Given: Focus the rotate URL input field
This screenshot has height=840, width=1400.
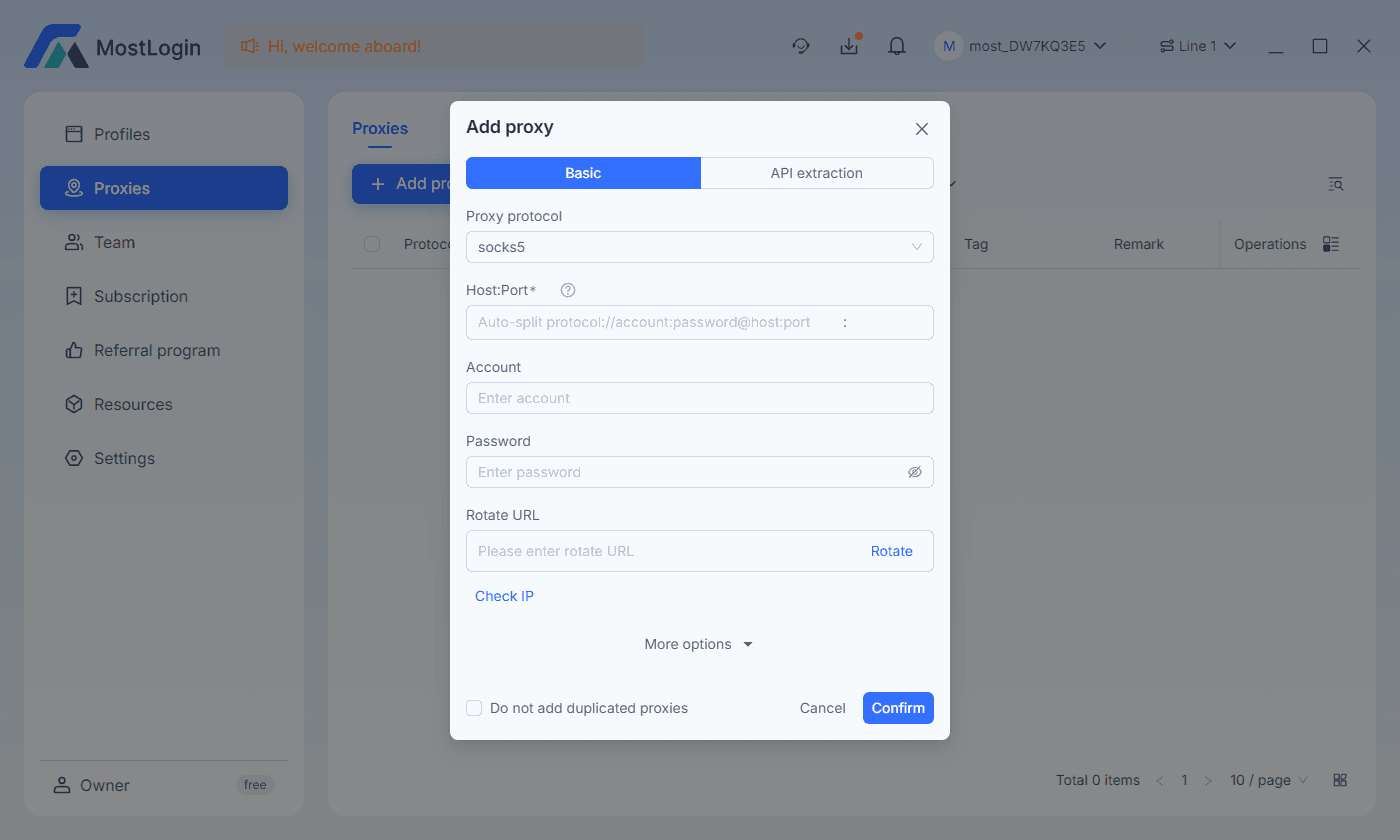Looking at the screenshot, I should (665, 551).
